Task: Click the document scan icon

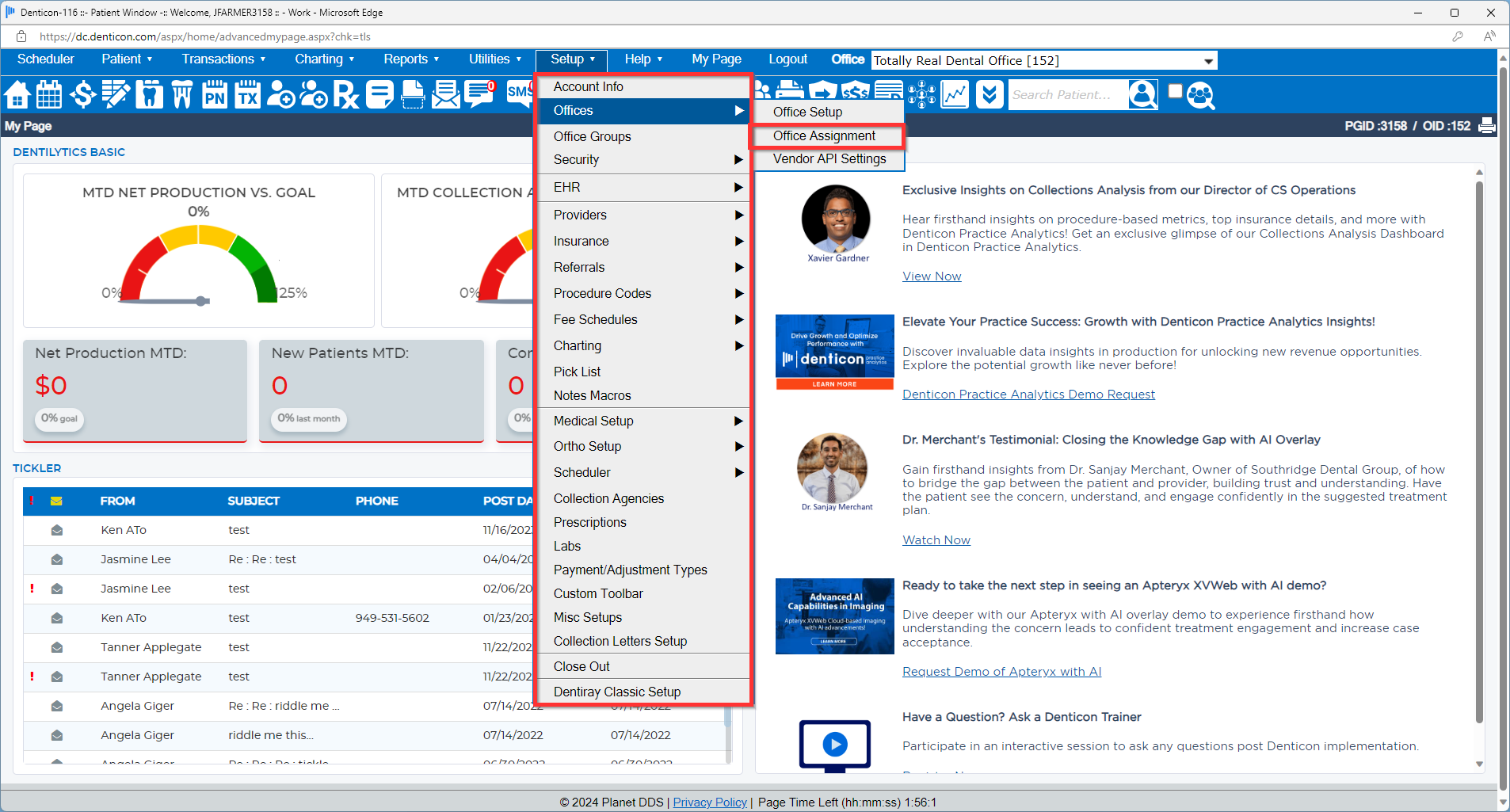Action: (x=413, y=95)
